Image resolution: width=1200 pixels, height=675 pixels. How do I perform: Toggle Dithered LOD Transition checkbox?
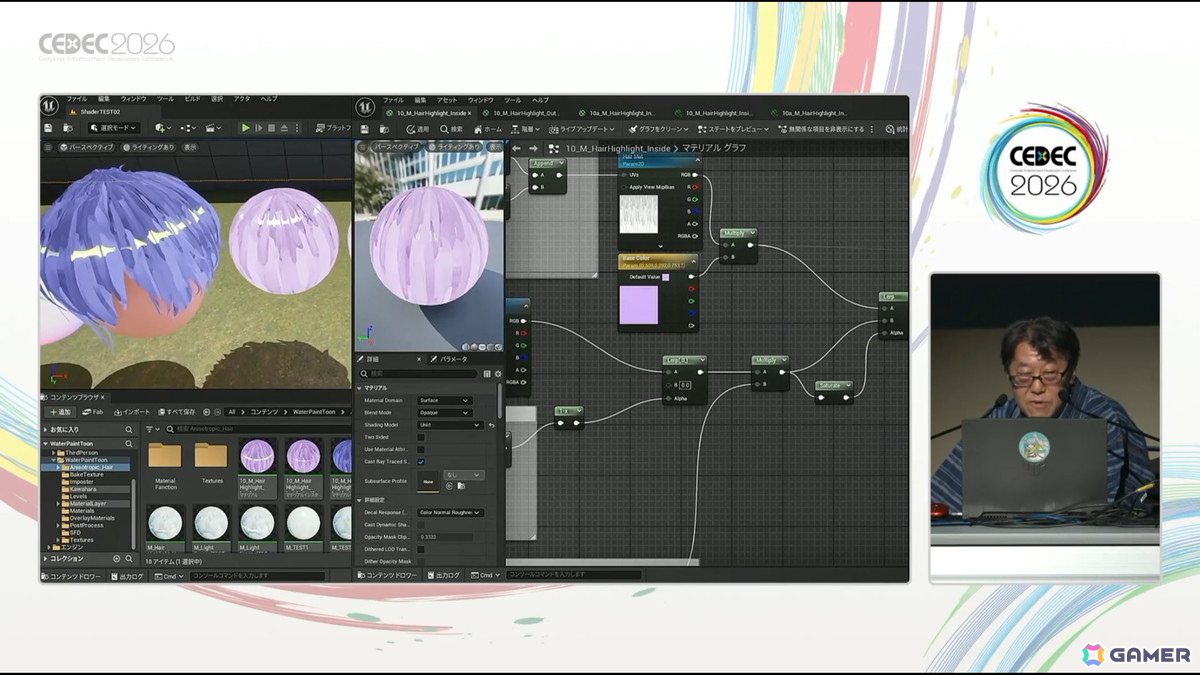pos(421,549)
